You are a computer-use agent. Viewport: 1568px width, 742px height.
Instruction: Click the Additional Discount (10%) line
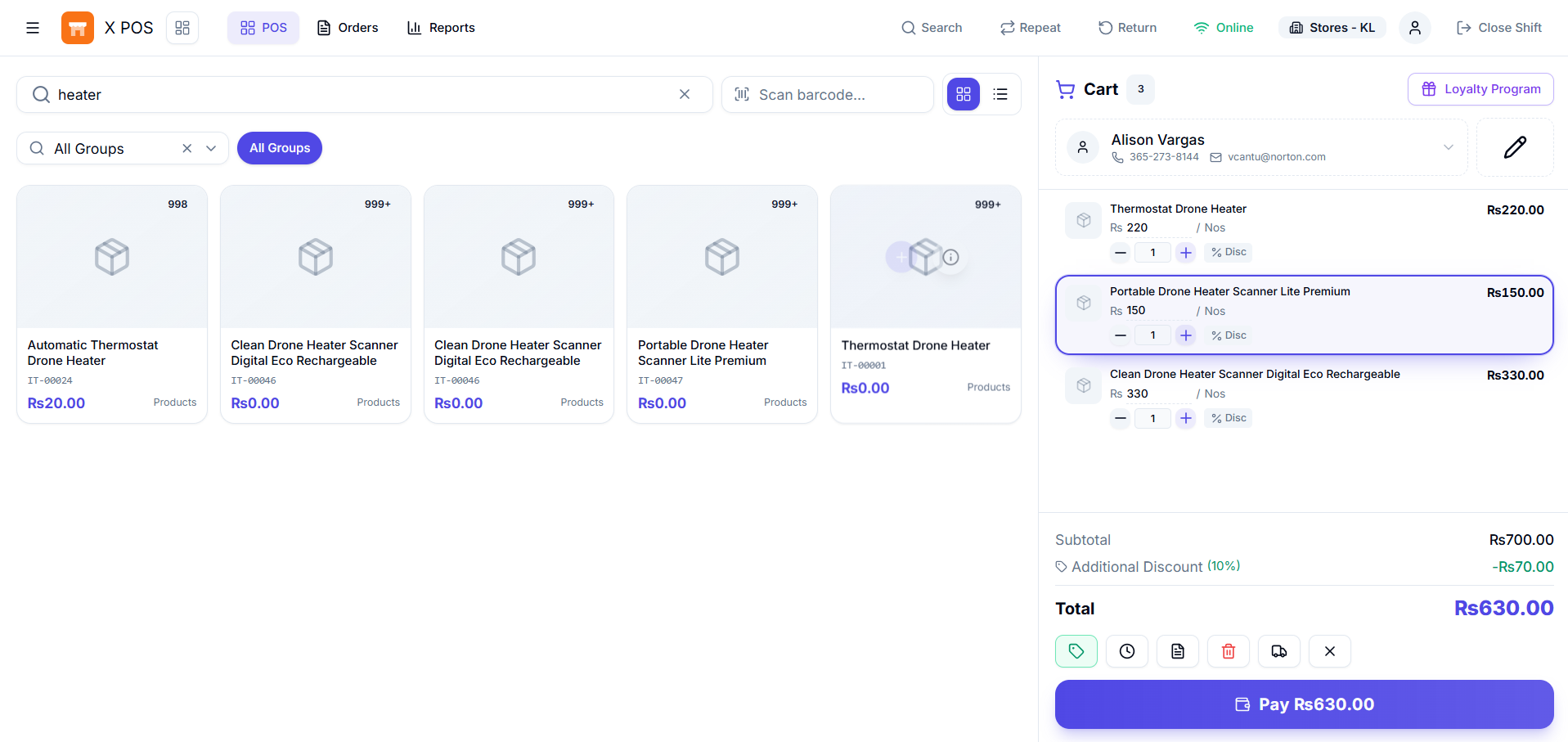(1304, 567)
